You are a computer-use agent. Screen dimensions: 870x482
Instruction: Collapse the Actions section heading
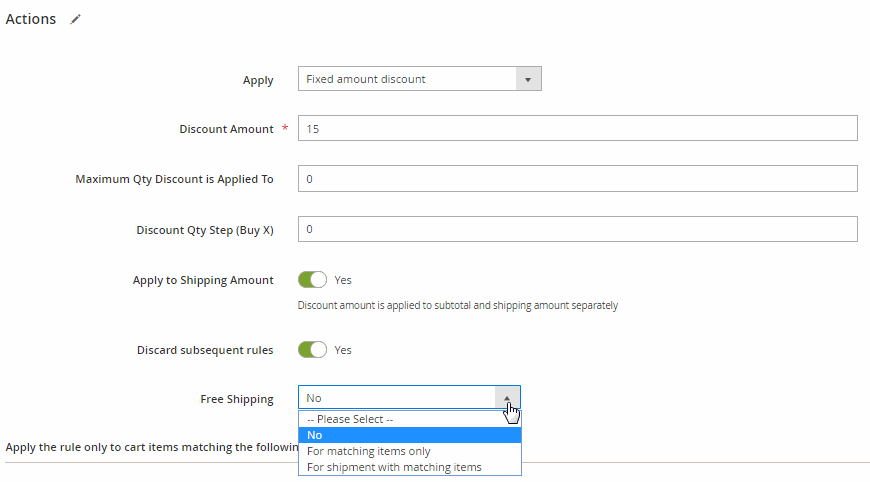tap(31, 19)
